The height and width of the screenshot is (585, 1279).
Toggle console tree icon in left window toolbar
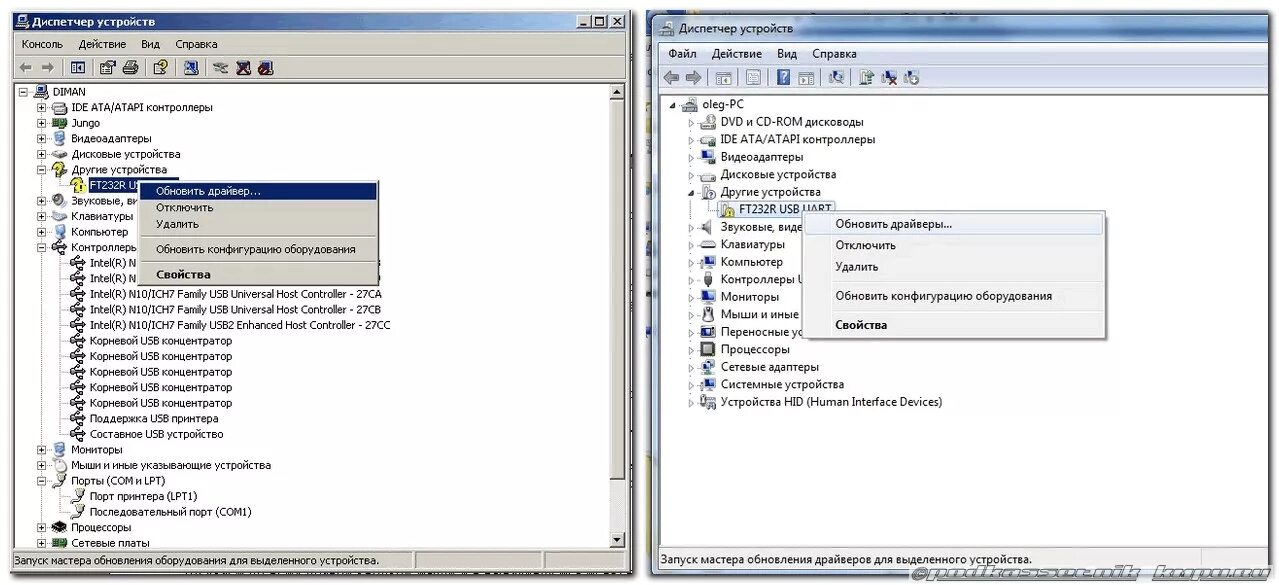pos(78,68)
